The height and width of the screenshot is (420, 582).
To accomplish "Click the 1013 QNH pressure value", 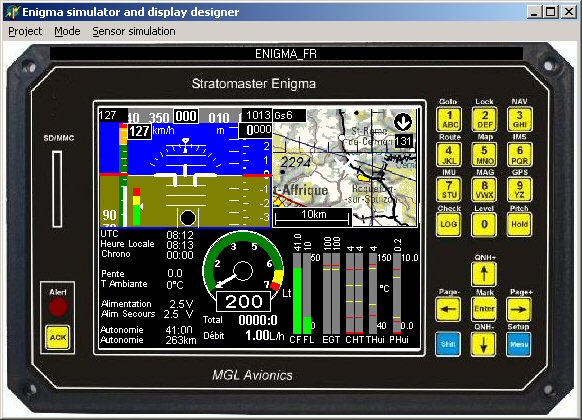I will tap(258, 115).
